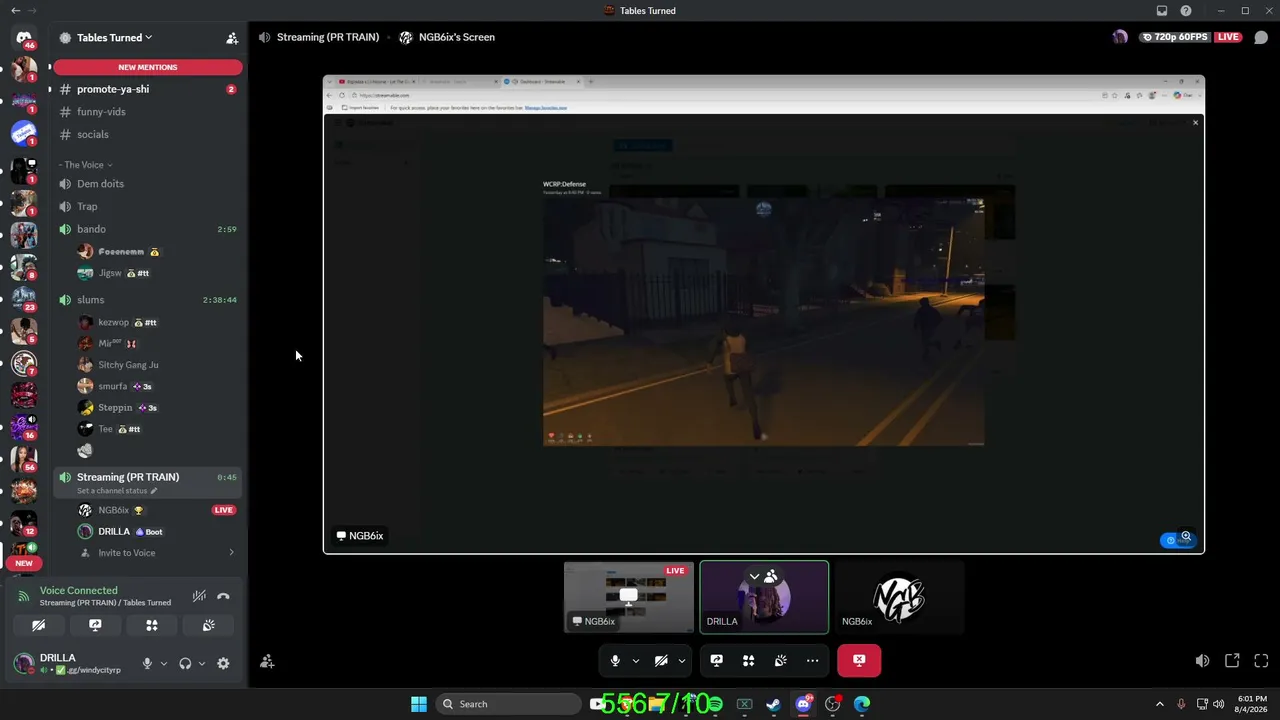This screenshot has height=720, width=1280.
Task: Open the funny-vids text channel
Action: 148,112
